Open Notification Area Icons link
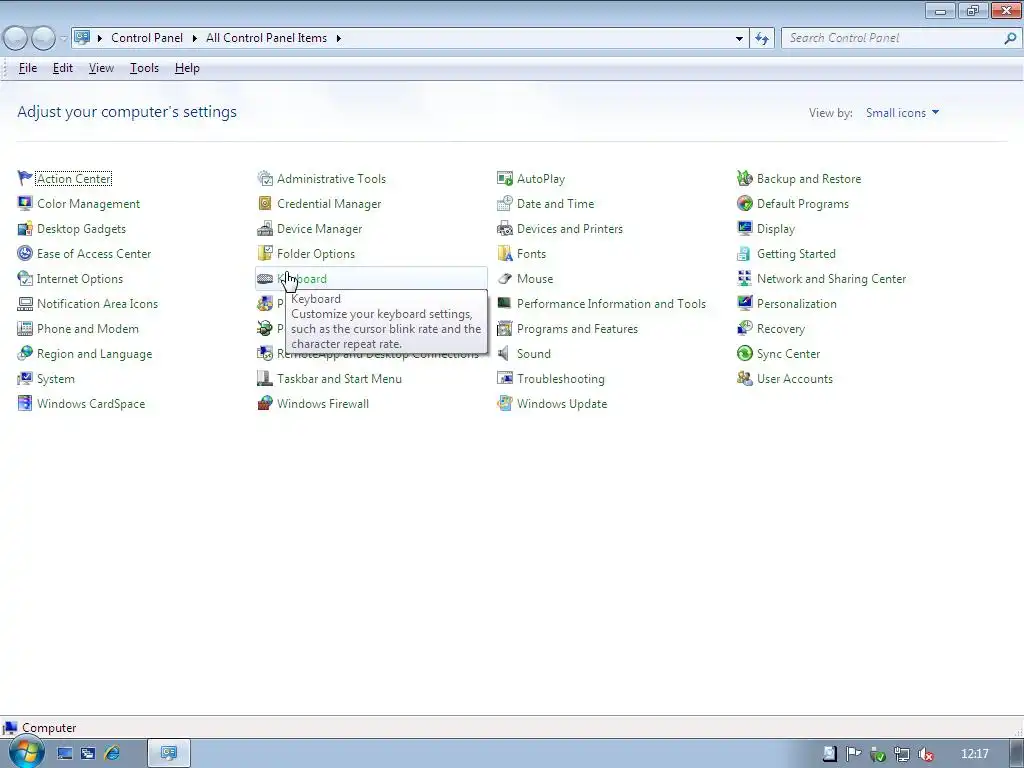 click(97, 304)
